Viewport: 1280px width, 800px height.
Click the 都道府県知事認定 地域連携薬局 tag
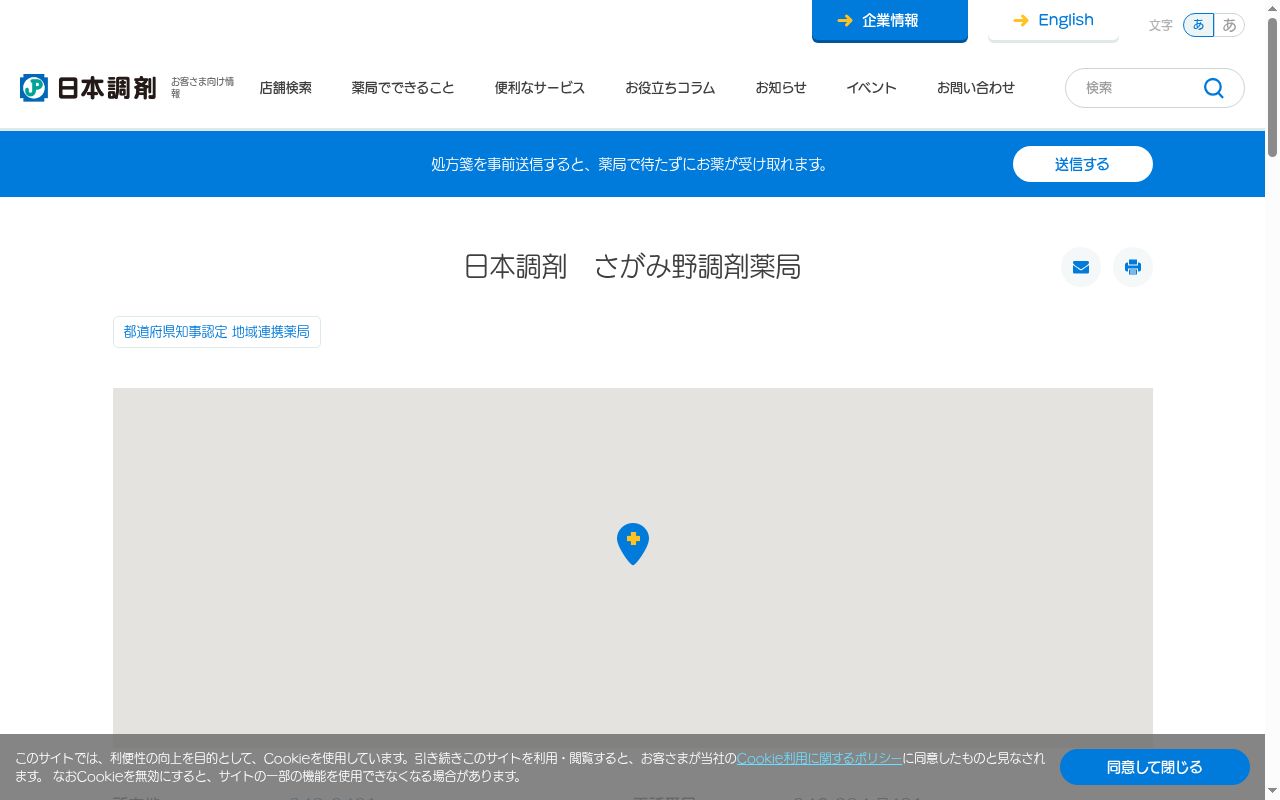click(x=217, y=332)
